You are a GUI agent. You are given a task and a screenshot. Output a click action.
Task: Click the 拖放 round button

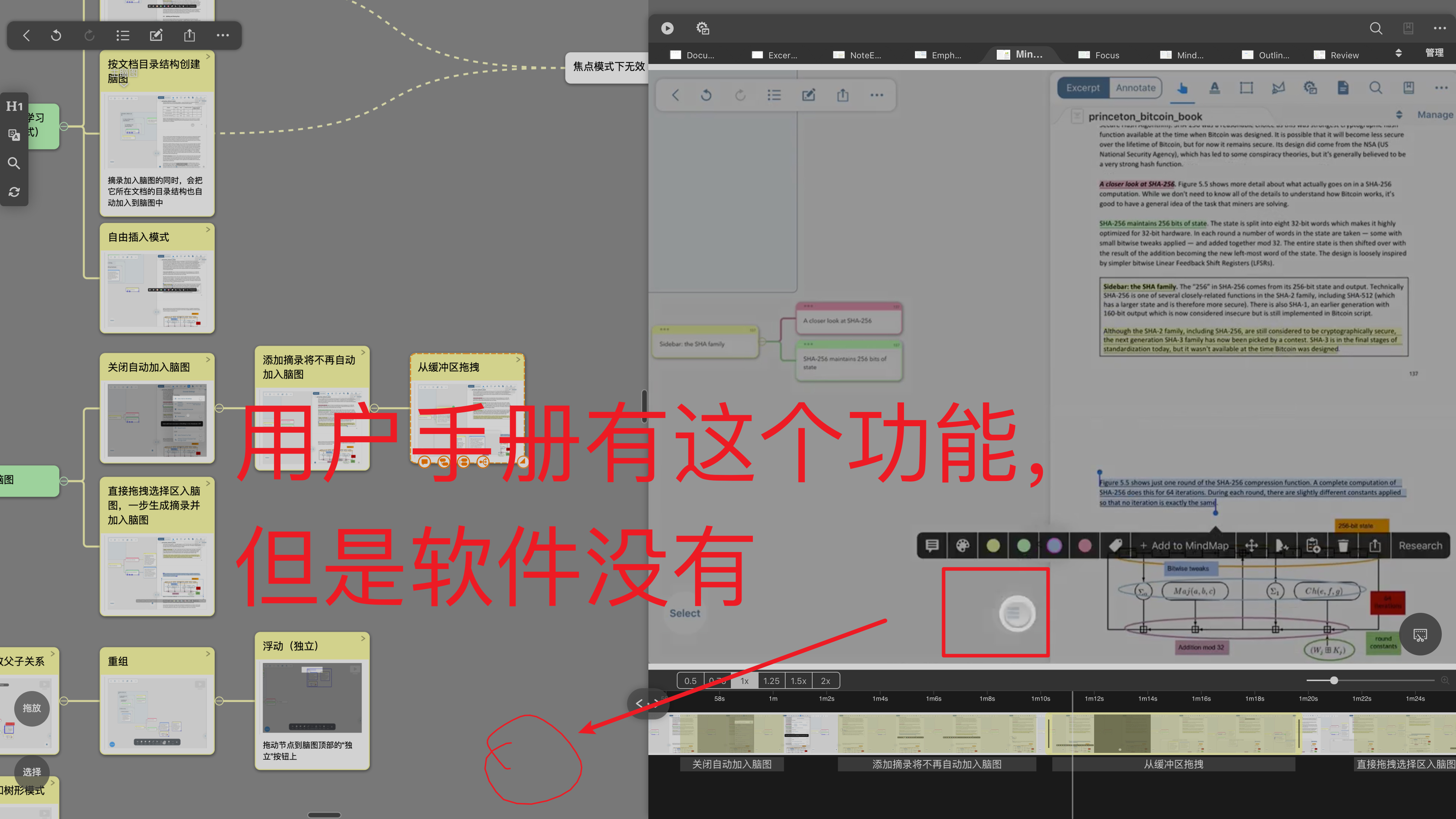[x=32, y=708]
